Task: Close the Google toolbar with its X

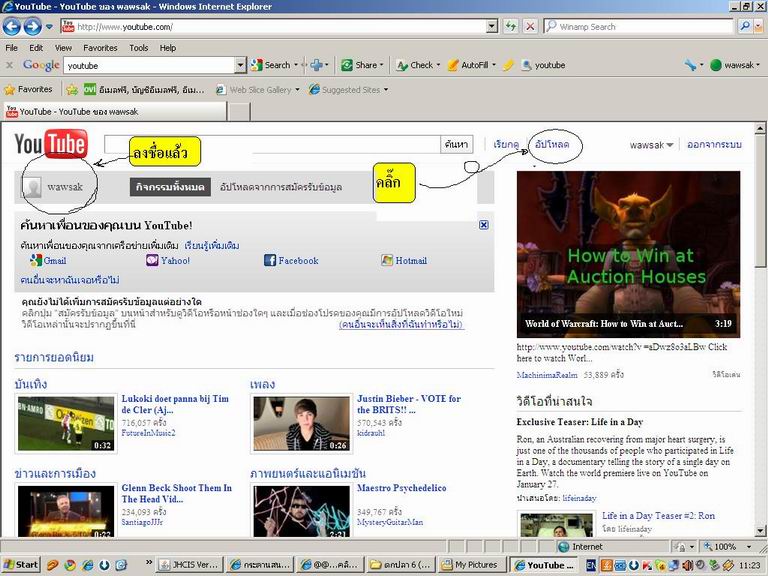Action: [x=9, y=65]
